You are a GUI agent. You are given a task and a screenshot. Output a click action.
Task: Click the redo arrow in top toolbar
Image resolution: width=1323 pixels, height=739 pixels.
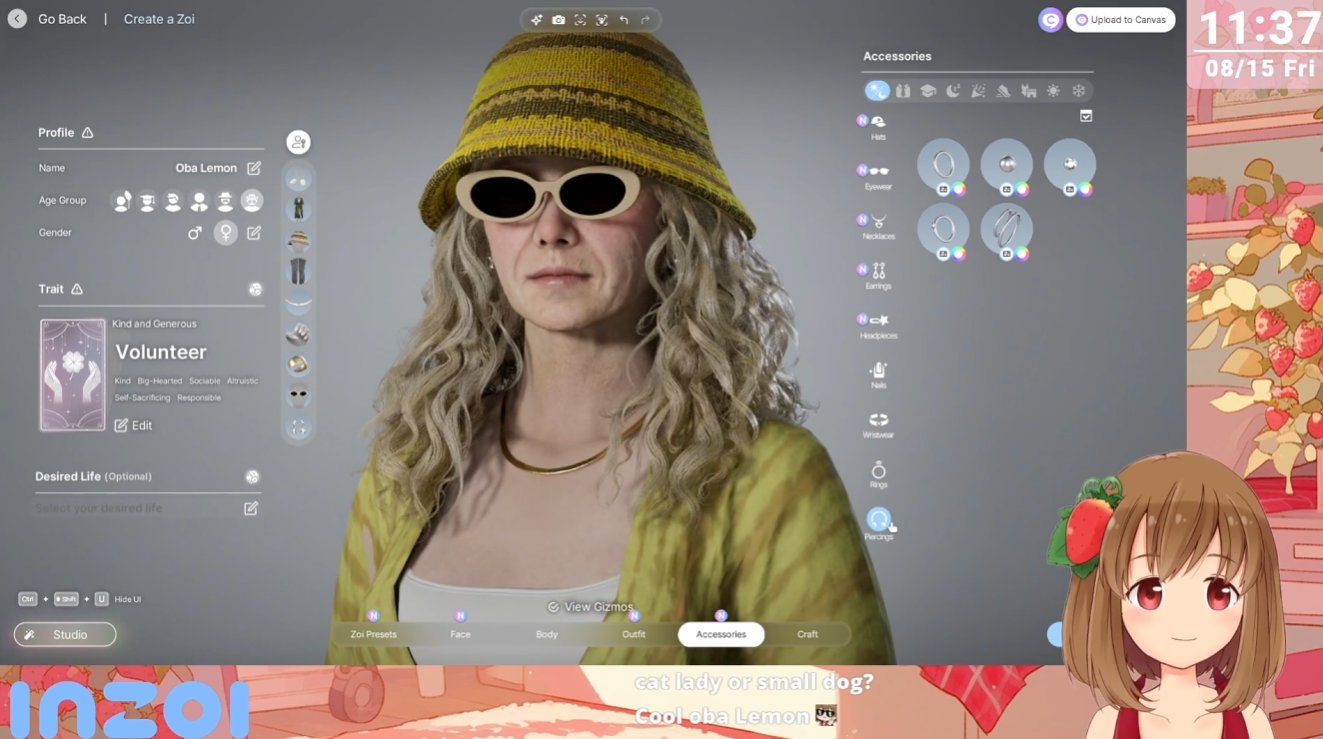[x=645, y=20]
